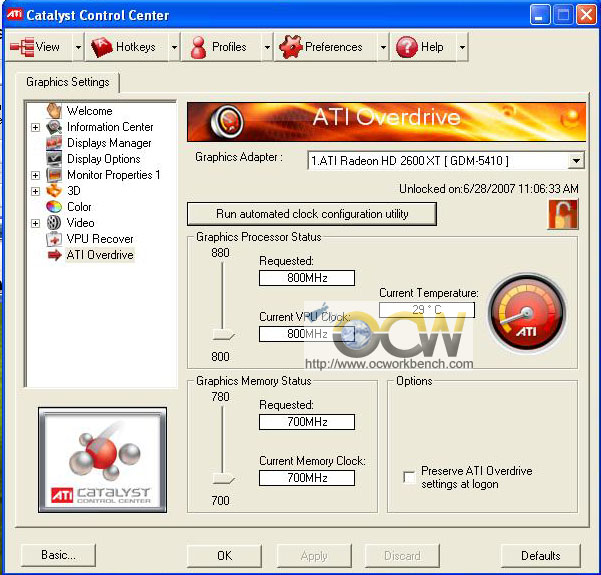Click the GPU clock slider thumb
Image resolution: width=601 pixels, height=575 pixels.
[x=223, y=335]
